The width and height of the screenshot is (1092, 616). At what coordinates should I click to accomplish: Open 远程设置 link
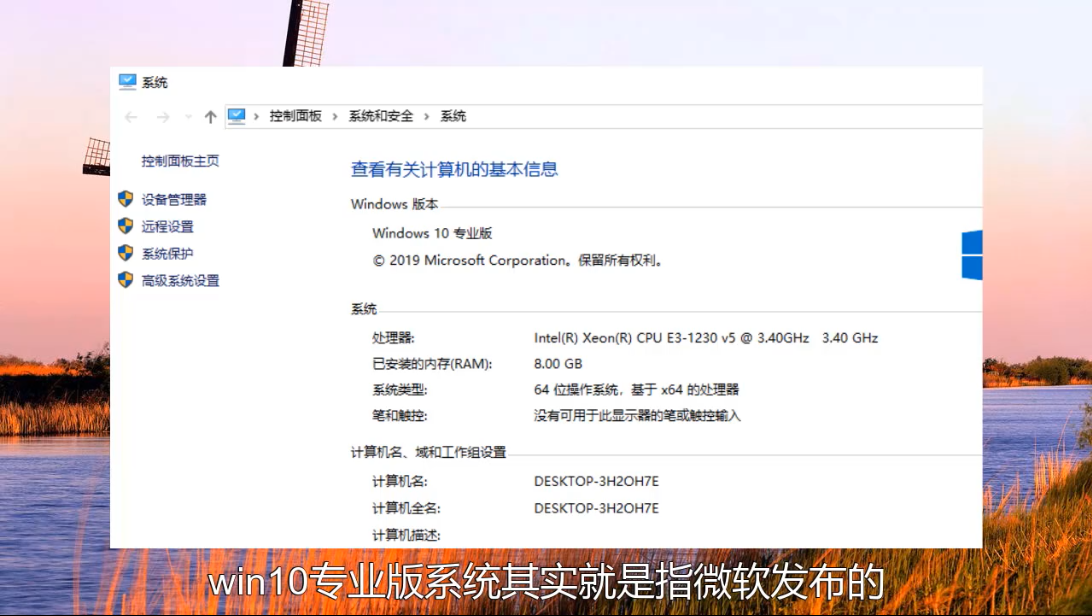point(168,226)
